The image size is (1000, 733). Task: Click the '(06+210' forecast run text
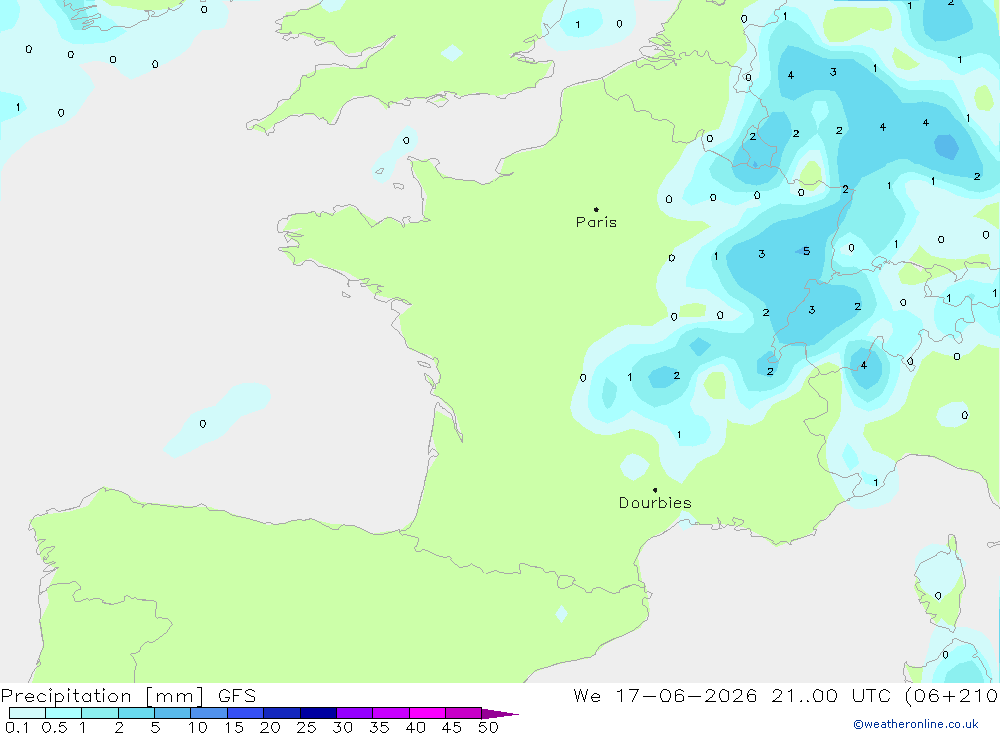point(951,695)
